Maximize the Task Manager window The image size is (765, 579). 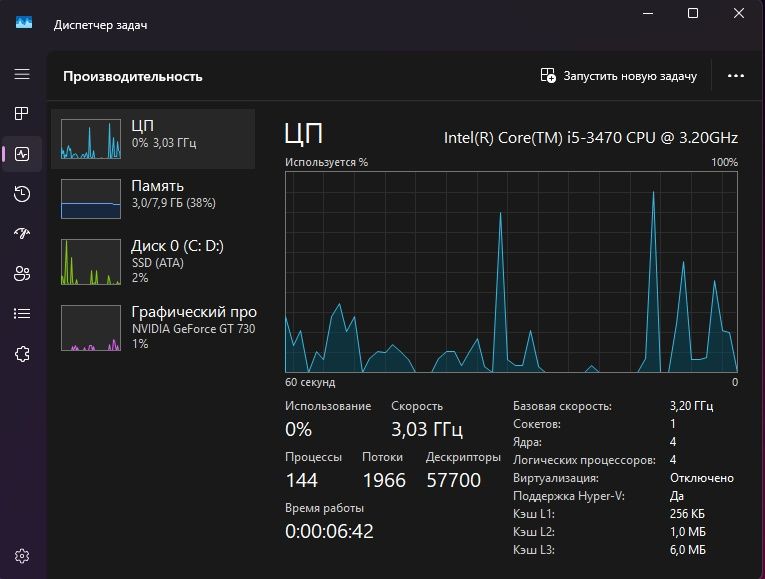pyautogui.click(x=693, y=13)
